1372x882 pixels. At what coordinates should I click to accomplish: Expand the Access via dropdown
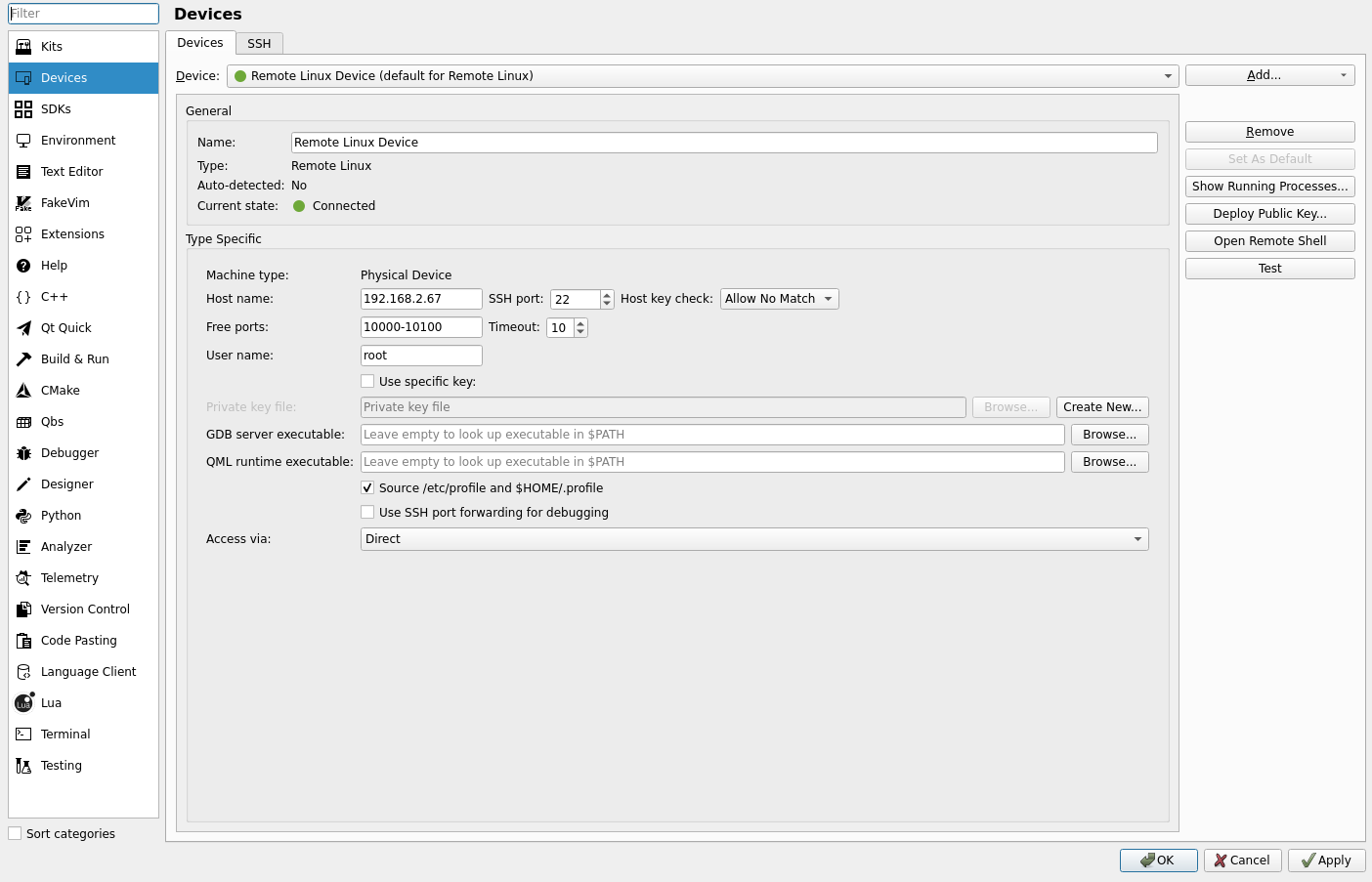pyautogui.click(x=753, y=539)
